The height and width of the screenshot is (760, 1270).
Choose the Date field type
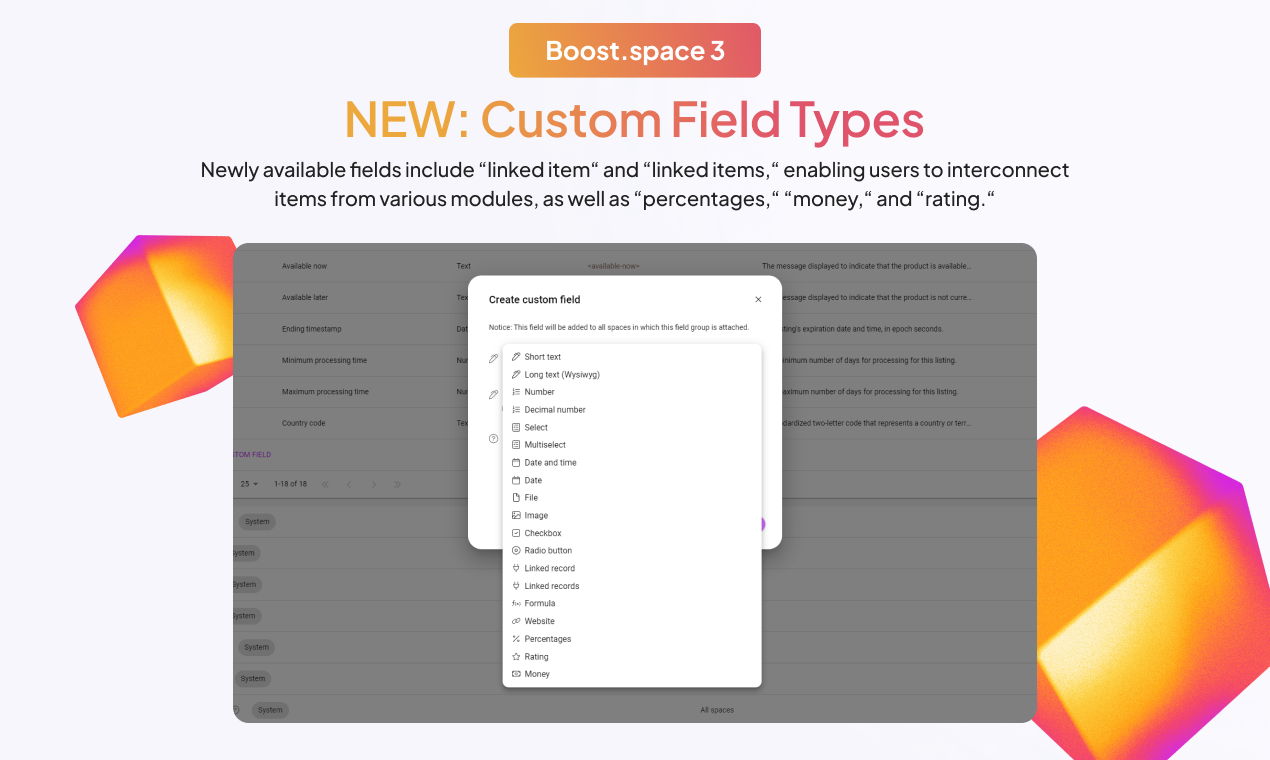[x=632, y=480]
